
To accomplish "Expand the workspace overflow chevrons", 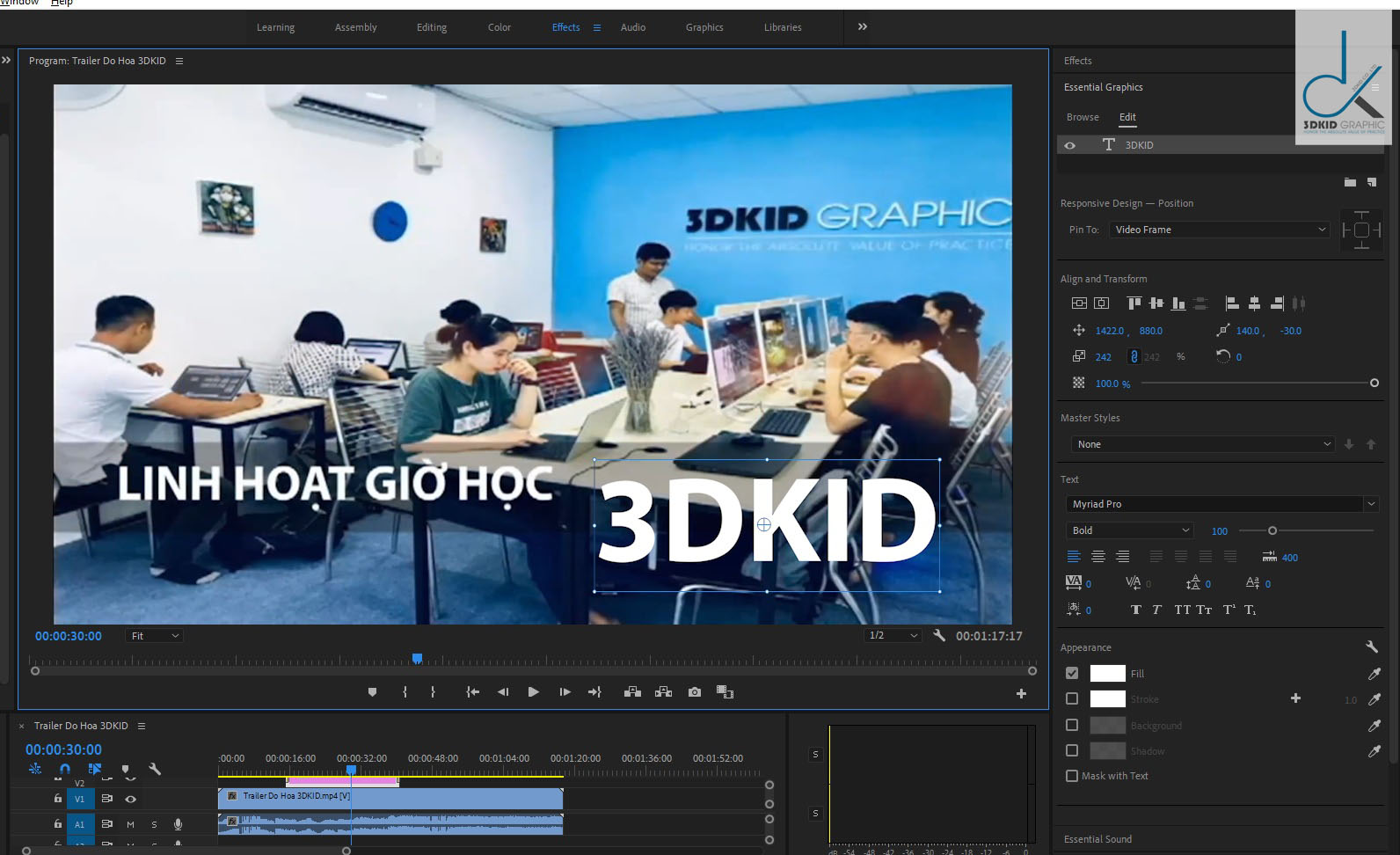I will 863,26.
